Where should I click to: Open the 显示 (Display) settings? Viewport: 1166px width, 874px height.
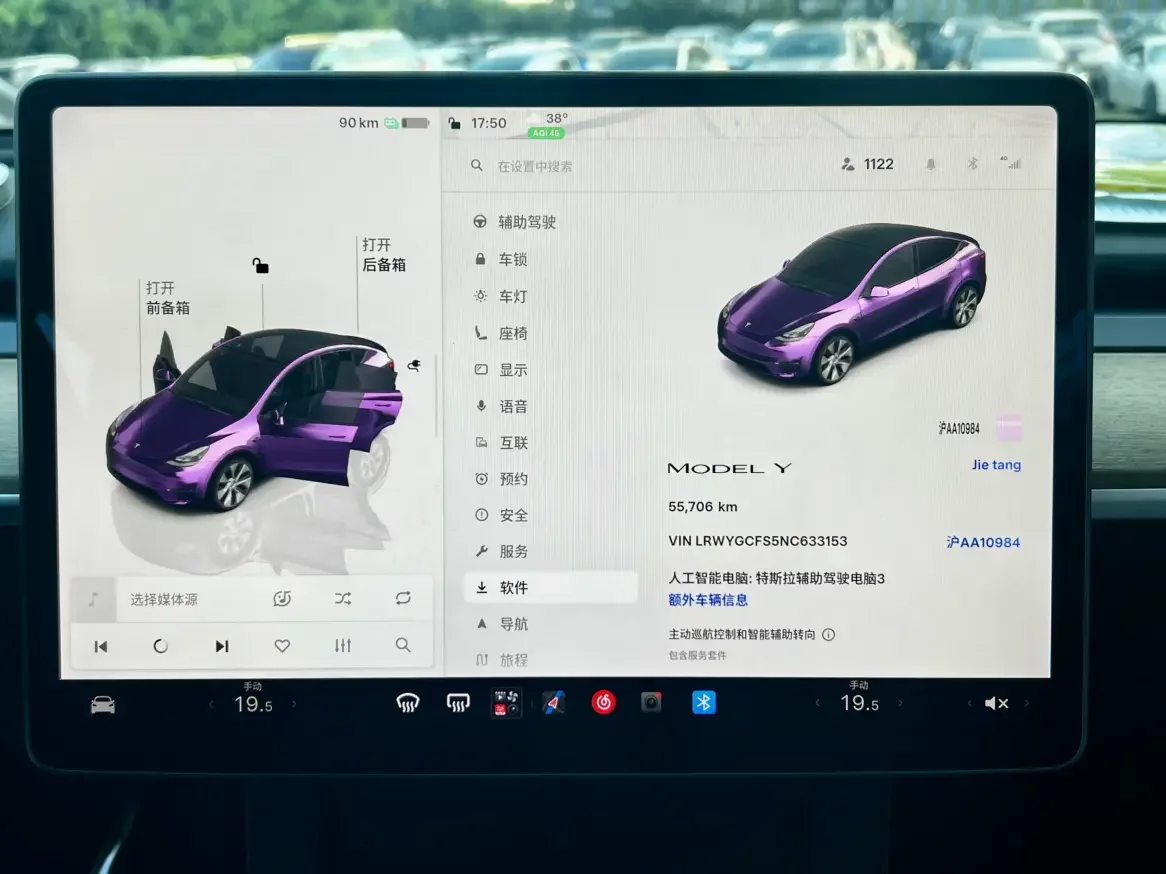pyautogui.click(x=500, y=370)
